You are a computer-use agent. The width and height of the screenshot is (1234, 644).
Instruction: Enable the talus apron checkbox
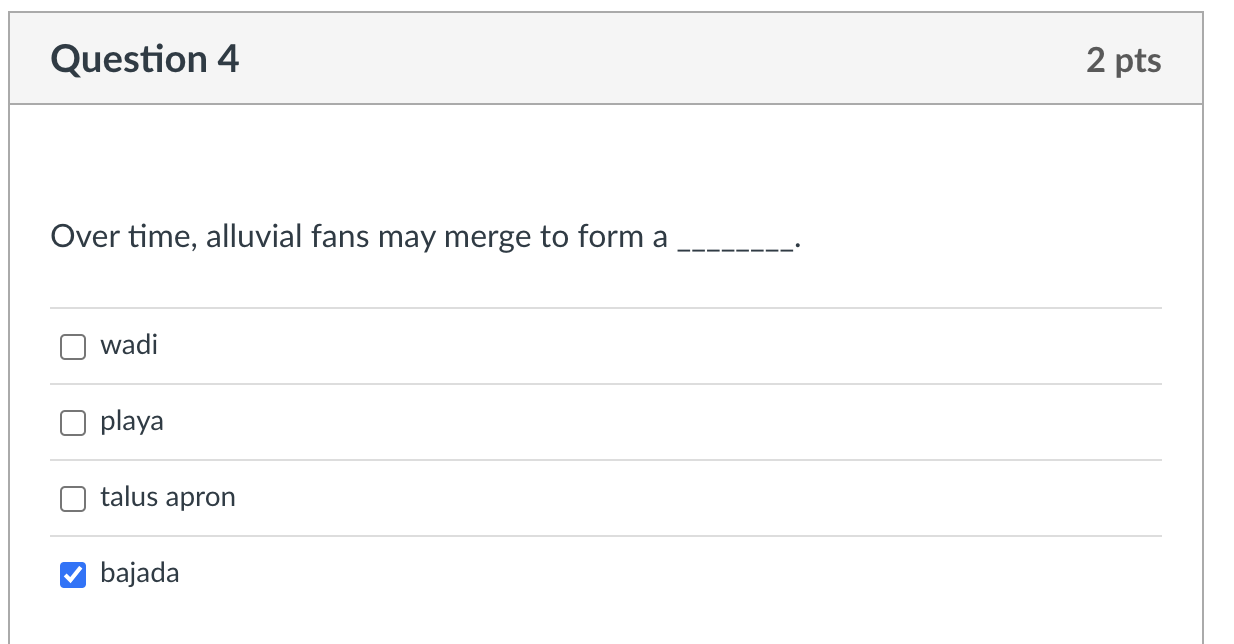click(73, 499)
